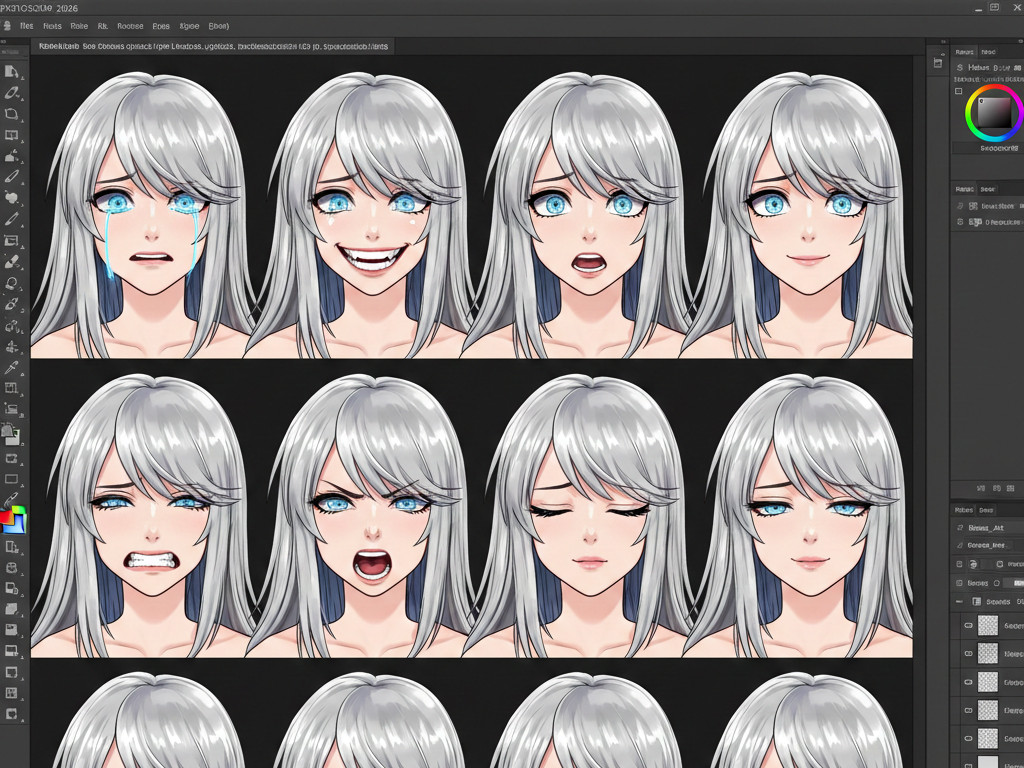
Task: Click the group folder icon beside Soands
Action: (977, 601)
